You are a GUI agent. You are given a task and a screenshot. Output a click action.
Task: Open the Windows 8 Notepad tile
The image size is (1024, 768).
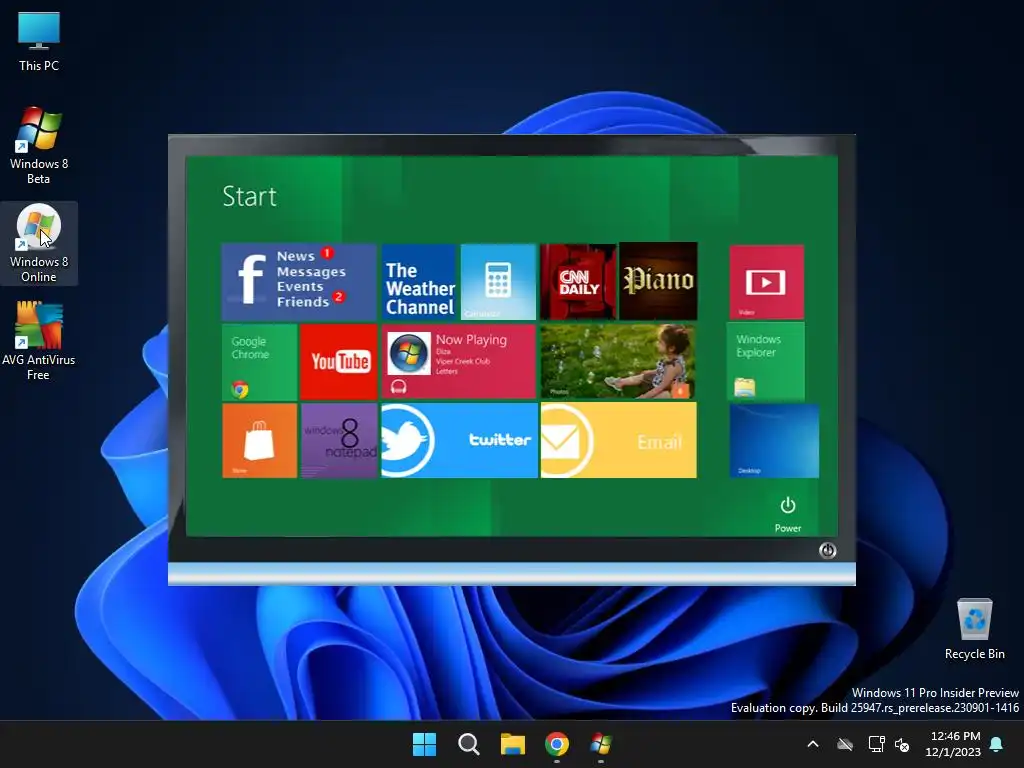click(339, 441)
